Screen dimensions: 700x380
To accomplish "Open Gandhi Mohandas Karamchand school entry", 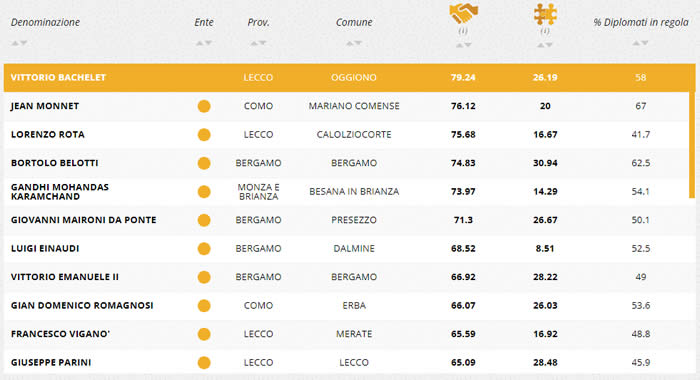I will click(x=60, y=192).
